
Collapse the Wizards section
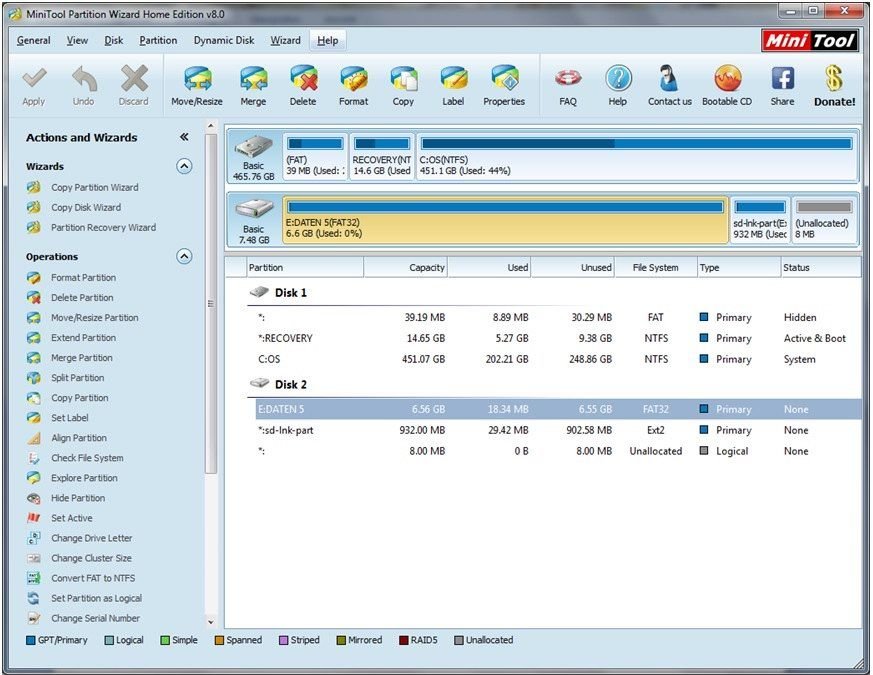pos(184,166)
